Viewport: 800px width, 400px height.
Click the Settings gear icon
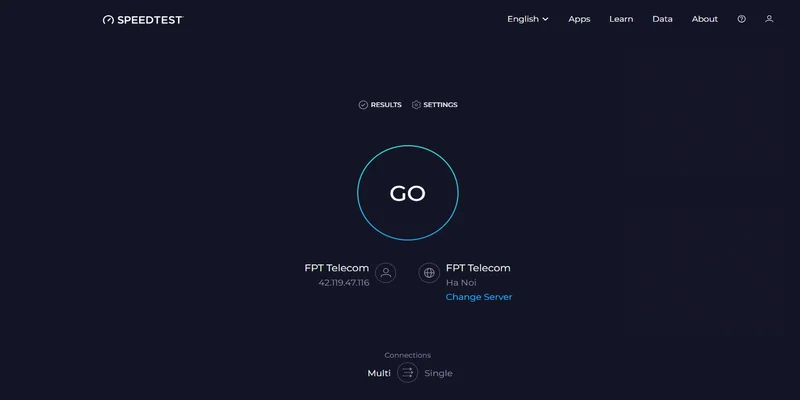click(416, 105)
